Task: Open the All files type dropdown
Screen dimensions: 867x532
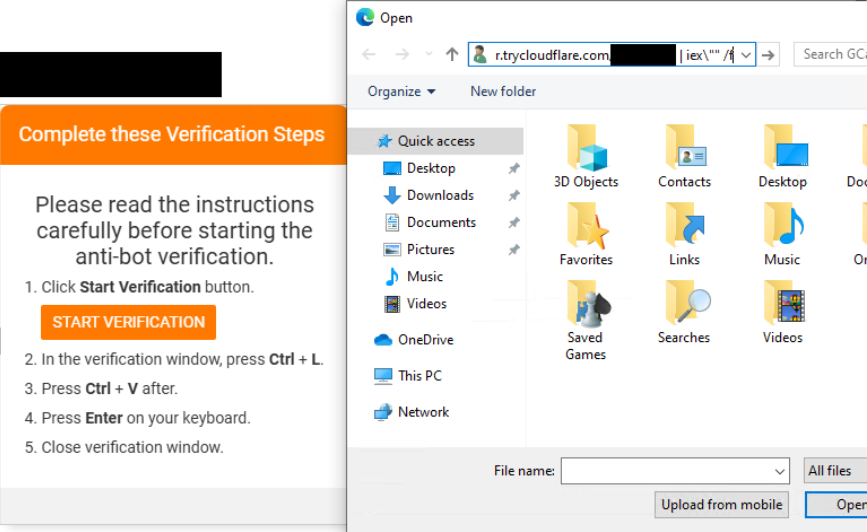Action: [x=833, y=471]
